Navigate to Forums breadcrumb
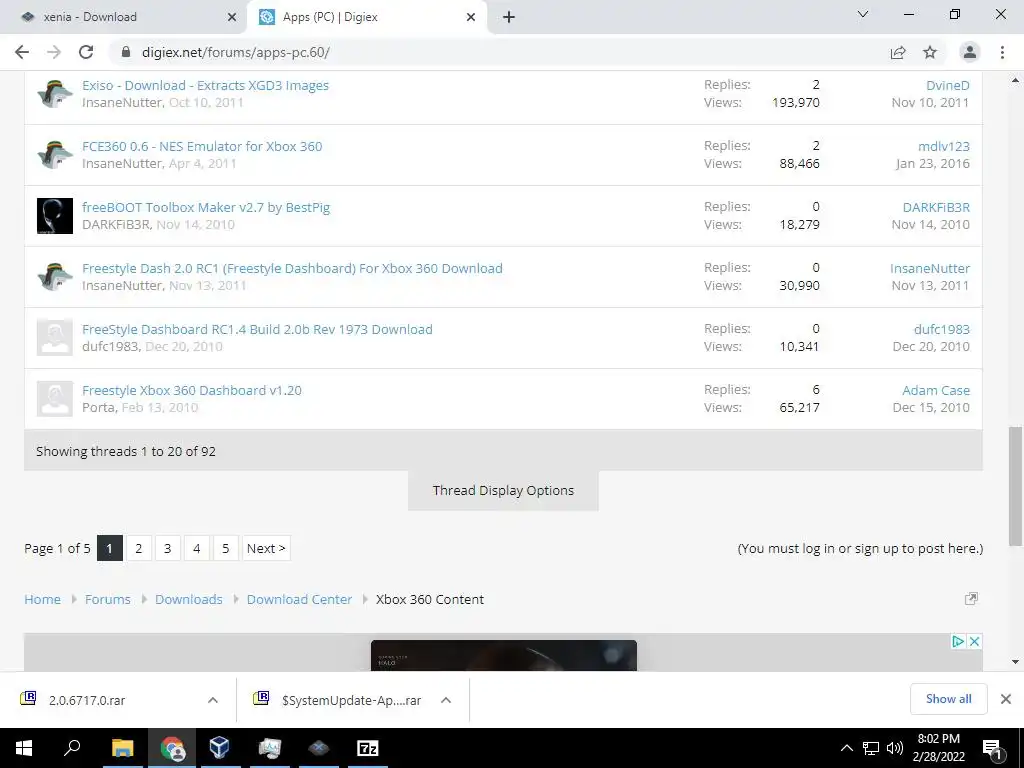The image size is (1024, 768). click(108, 600)
